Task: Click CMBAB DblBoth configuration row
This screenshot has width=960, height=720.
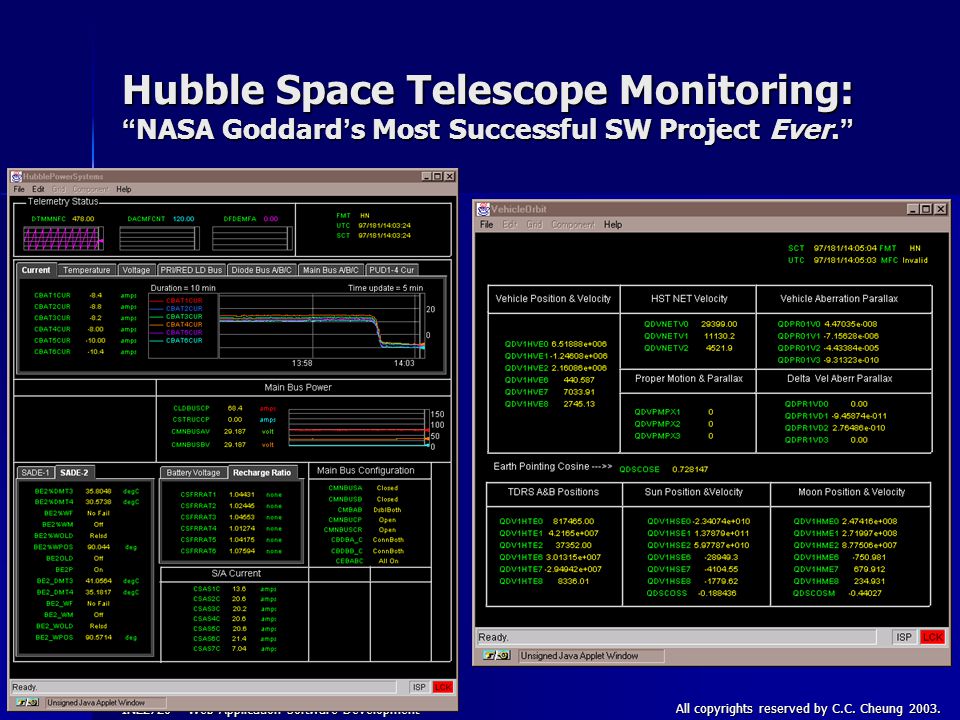Action: click(x=369, y=509)
